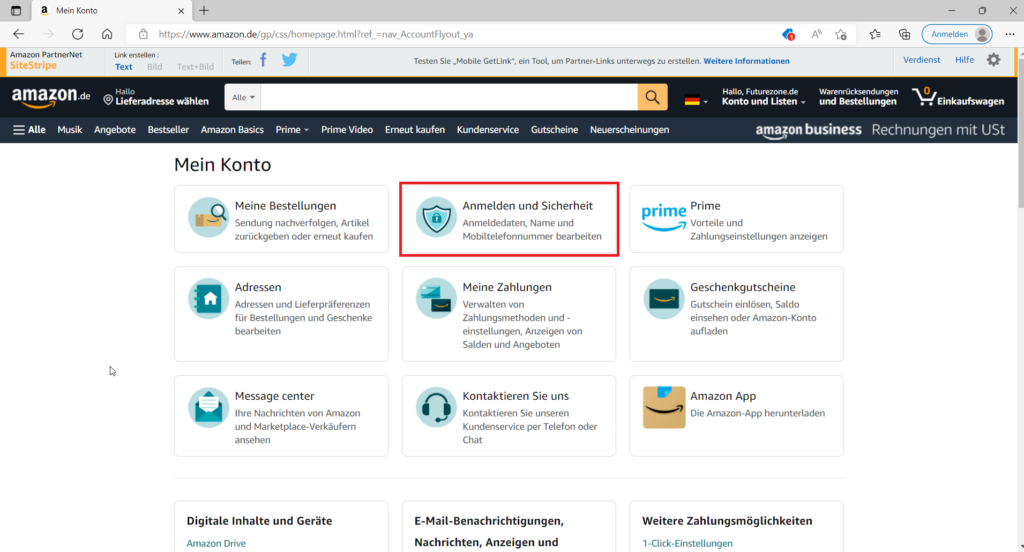Open the Prime logo card icon
1024x552 pixels.
[664, 217]
